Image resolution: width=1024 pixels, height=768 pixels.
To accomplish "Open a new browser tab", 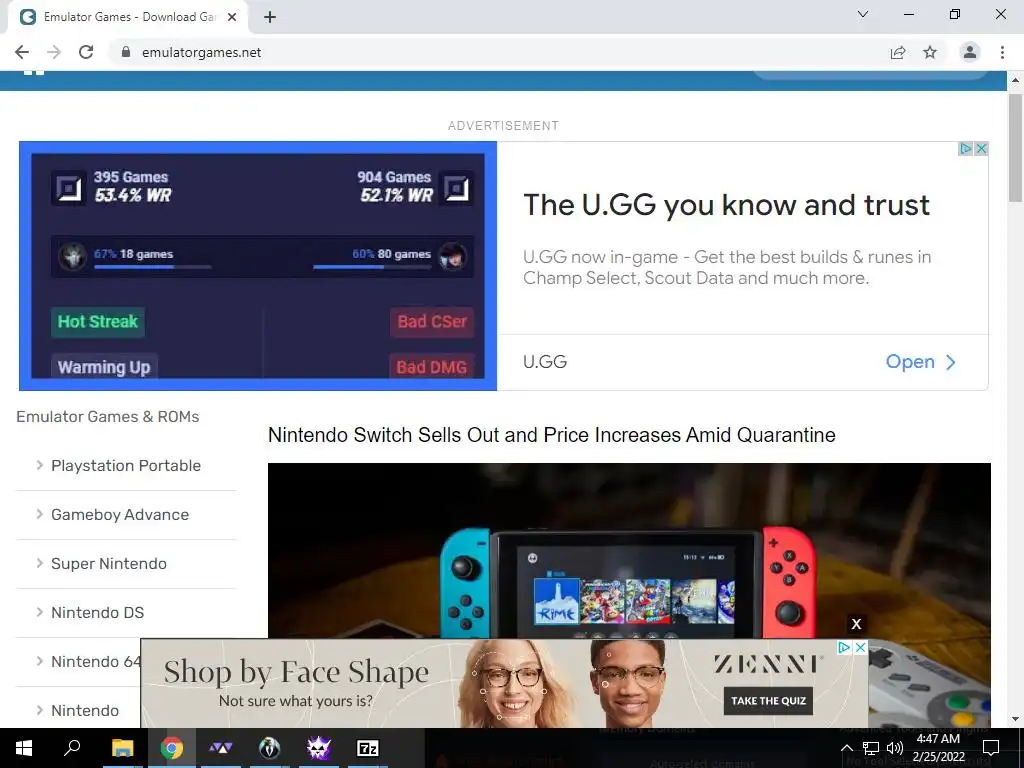I will [x=270, y=17].
